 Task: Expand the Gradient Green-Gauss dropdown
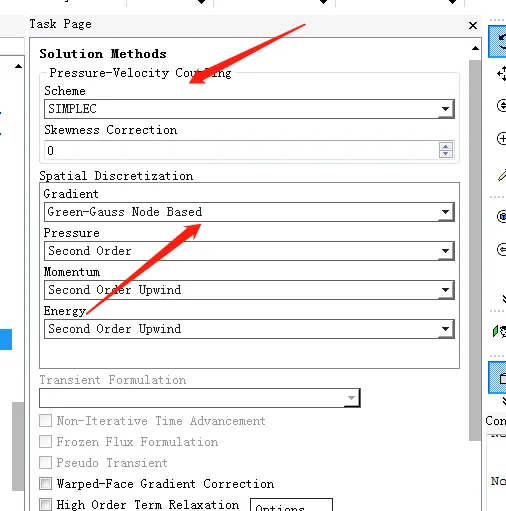pos(249,212)
